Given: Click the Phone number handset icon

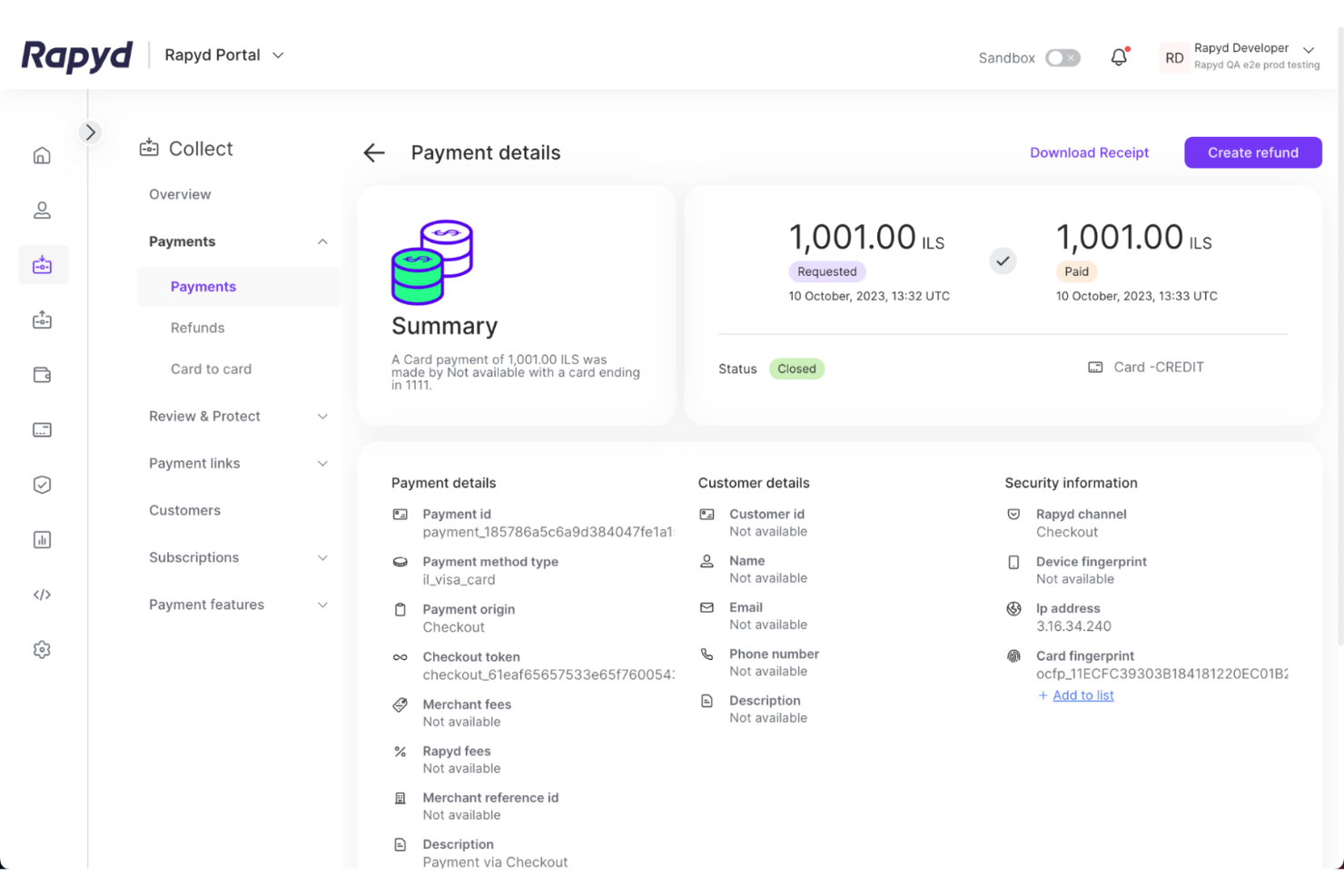Looking at the screenshot, I should 707,654.
